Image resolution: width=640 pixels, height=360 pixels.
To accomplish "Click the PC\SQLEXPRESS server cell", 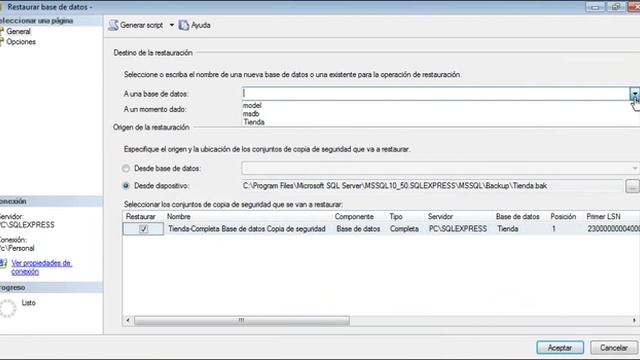I will click(x=458, y=229).
